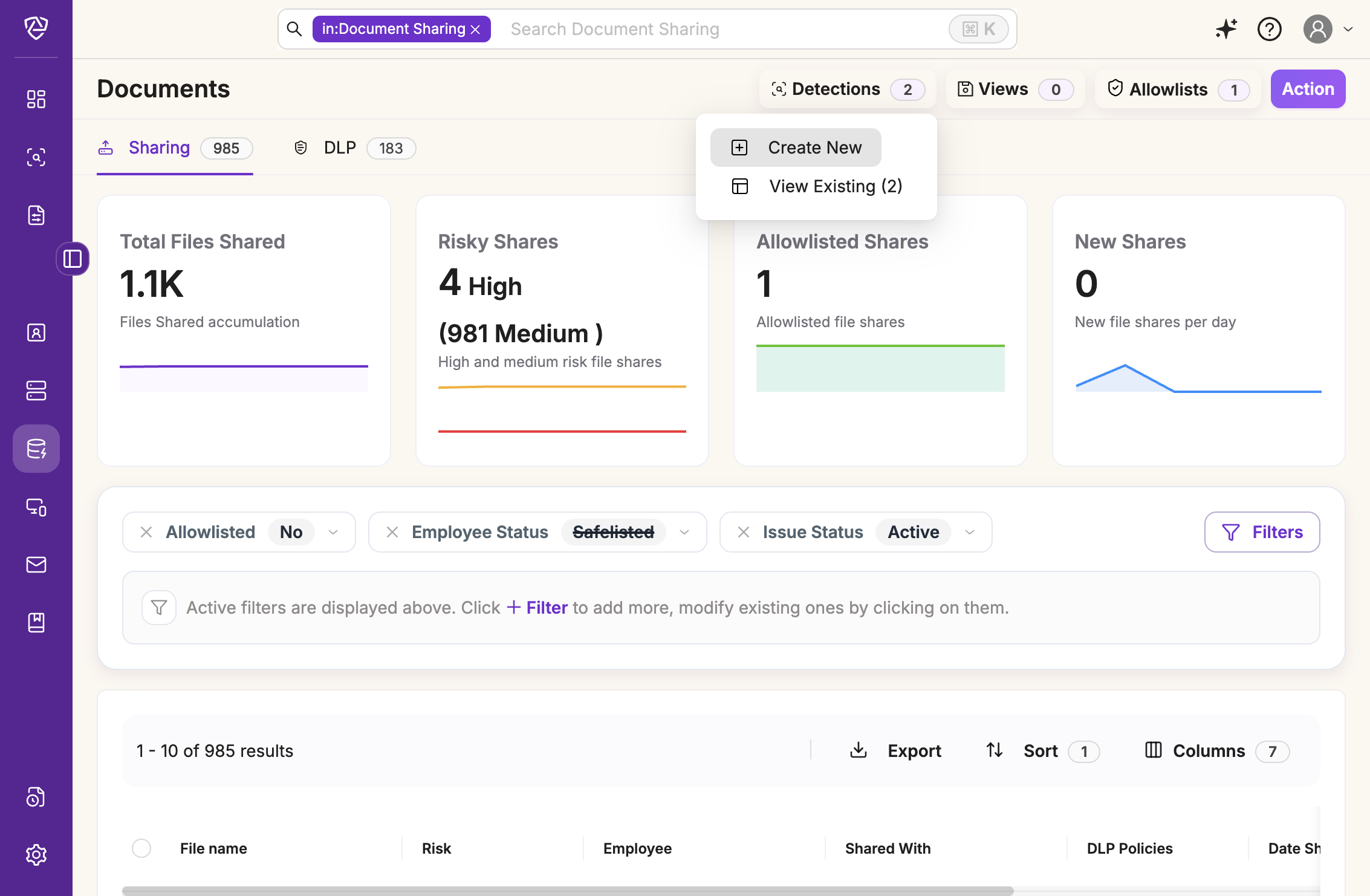Click the purple Action button

click(x=1308, y=89)
